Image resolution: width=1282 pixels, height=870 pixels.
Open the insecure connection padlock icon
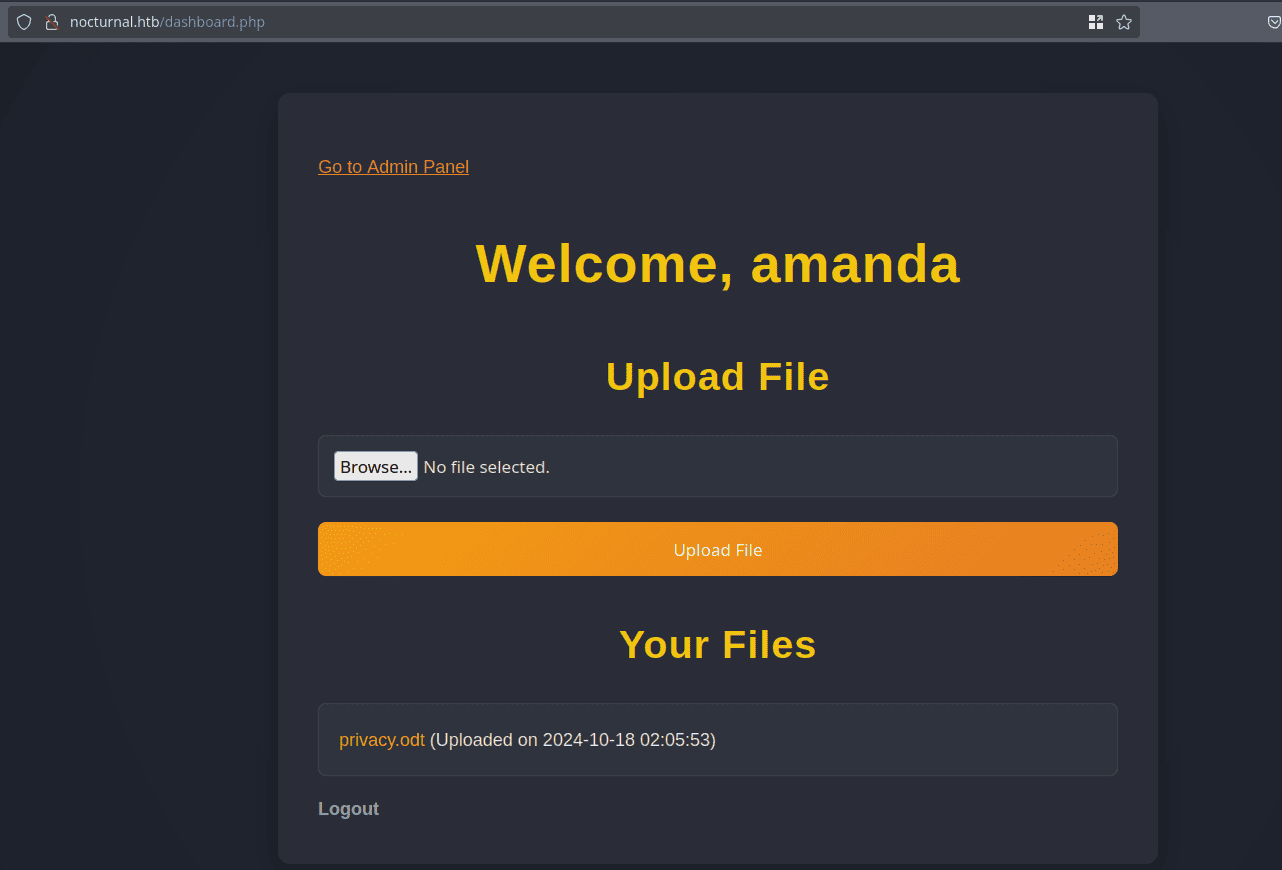click(x=52, y=22)
